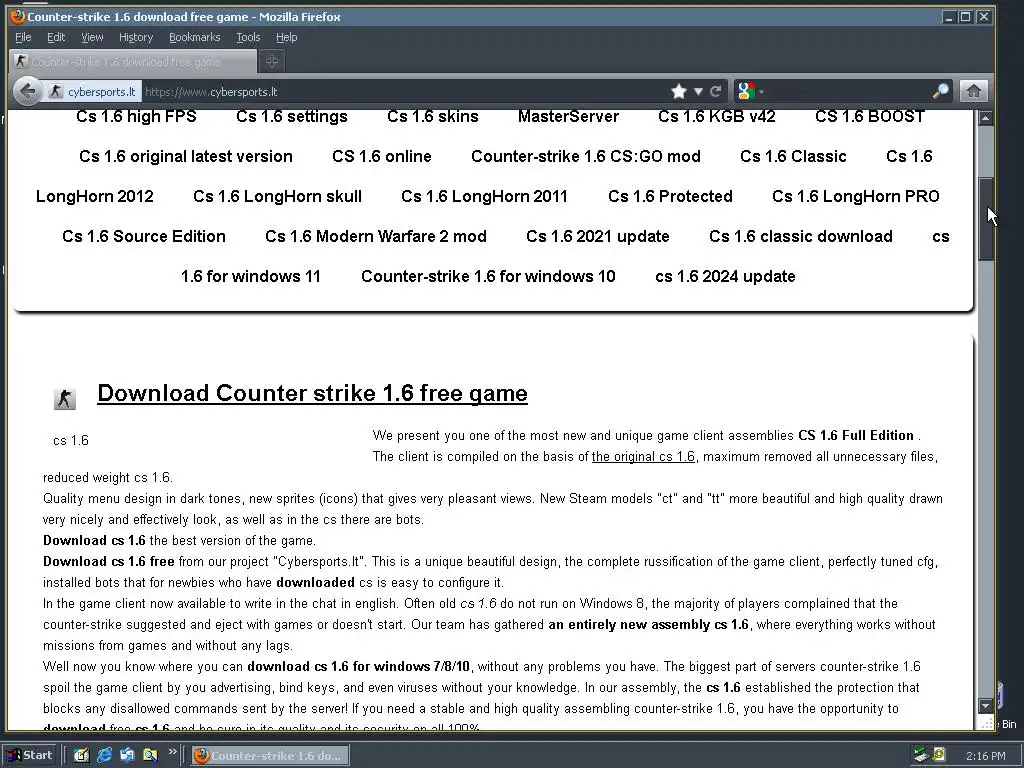
Task: Open the Cs 1.6 skins link
Action: [x=432, y=116]
